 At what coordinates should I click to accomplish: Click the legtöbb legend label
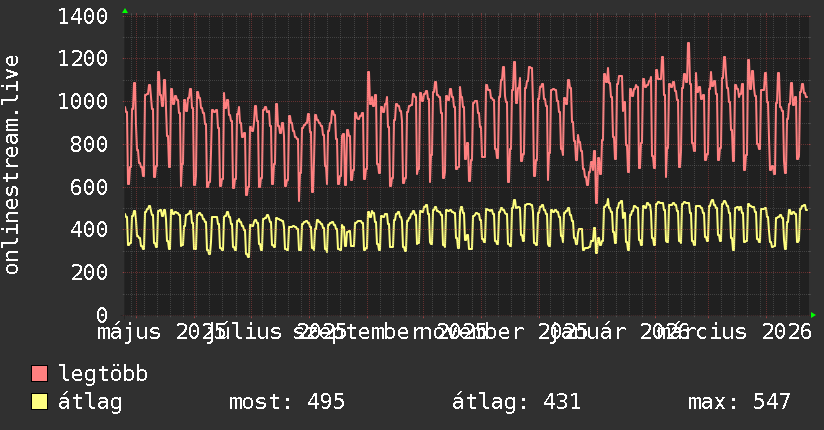point(103,374)
